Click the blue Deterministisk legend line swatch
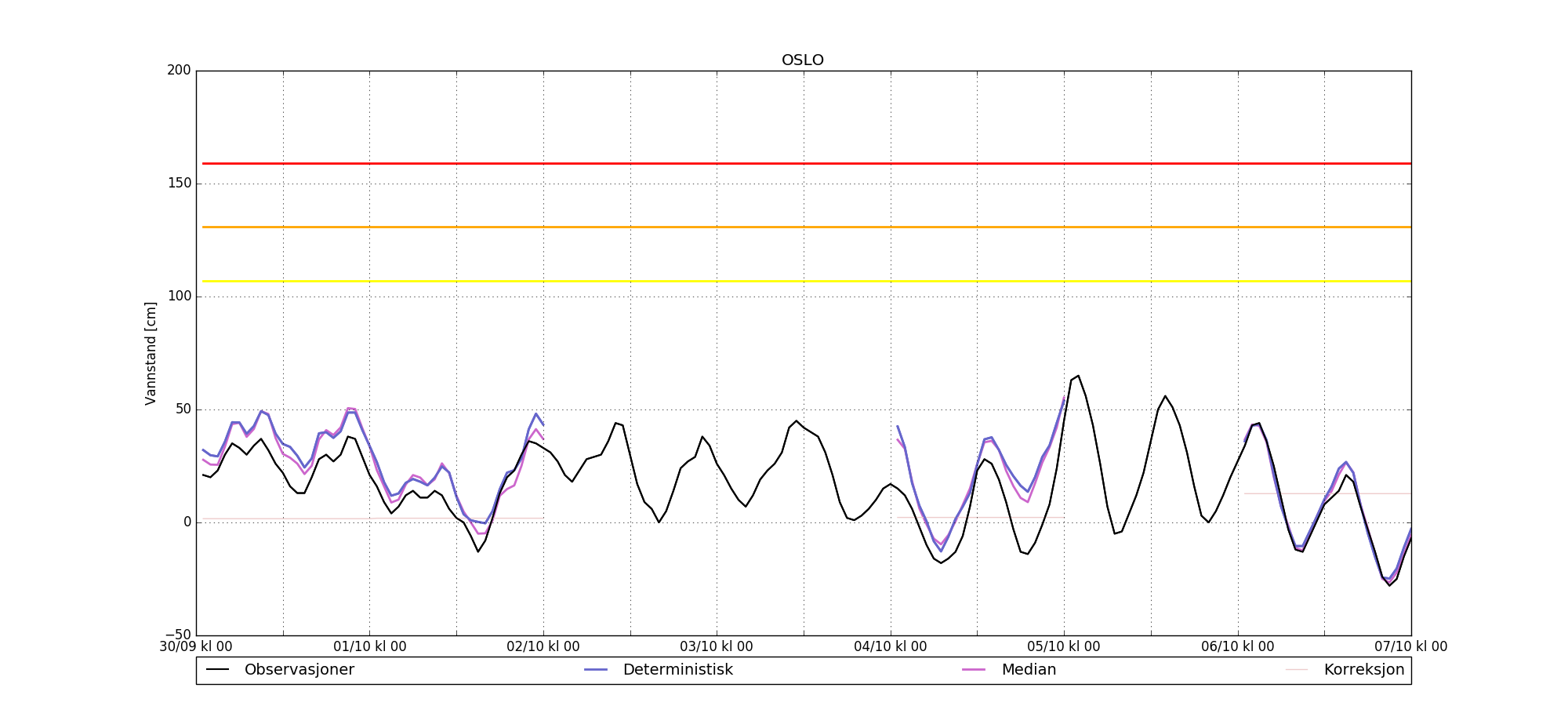Viewport: 1568px width, 706px height. point(596,670)
